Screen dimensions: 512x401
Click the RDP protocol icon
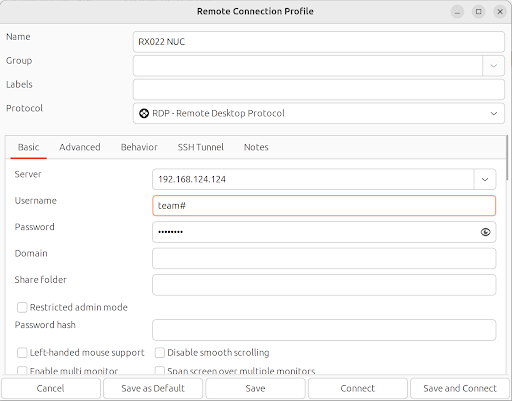144,113
